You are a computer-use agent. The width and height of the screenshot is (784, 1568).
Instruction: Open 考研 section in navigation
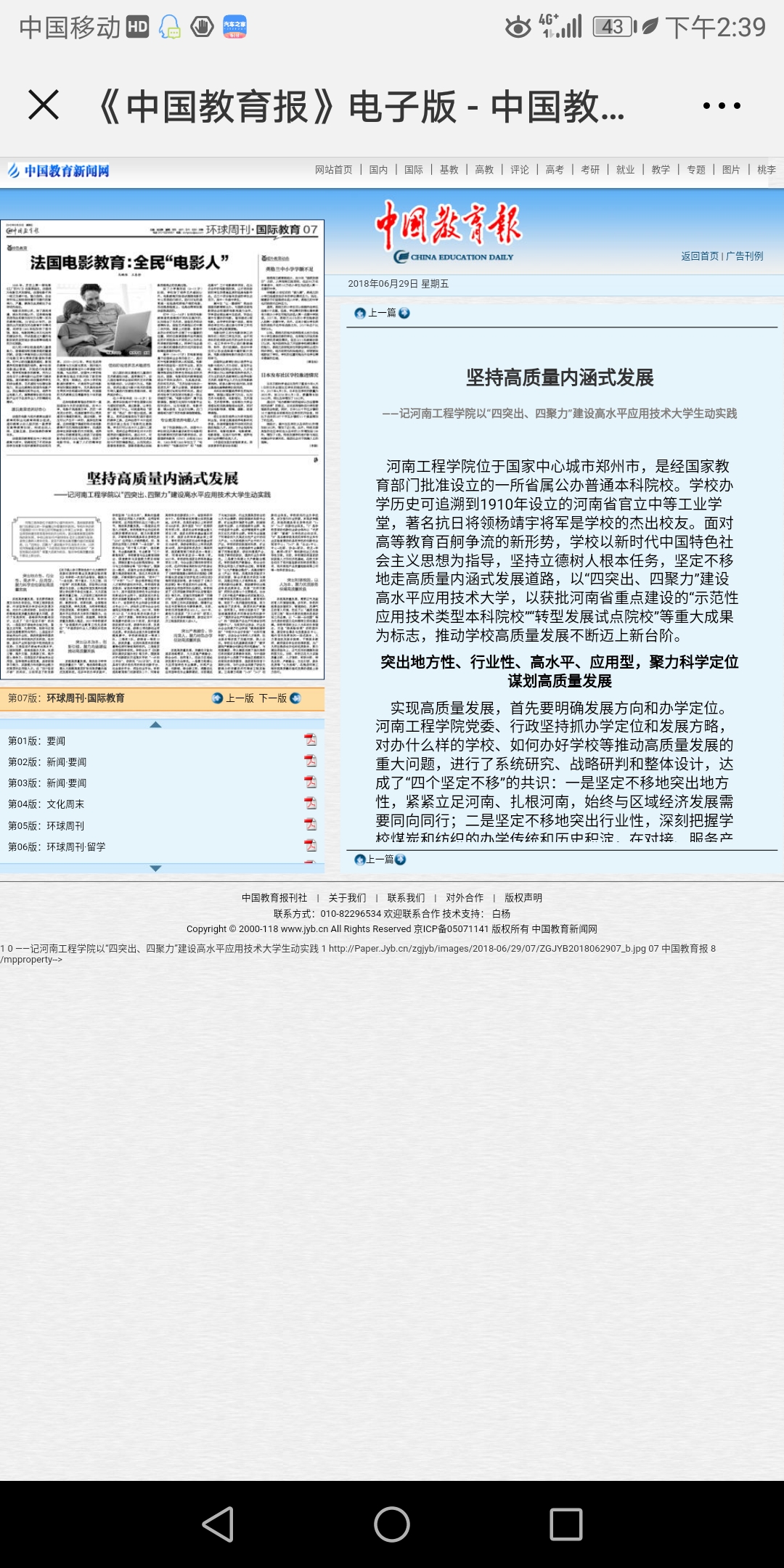590,170
